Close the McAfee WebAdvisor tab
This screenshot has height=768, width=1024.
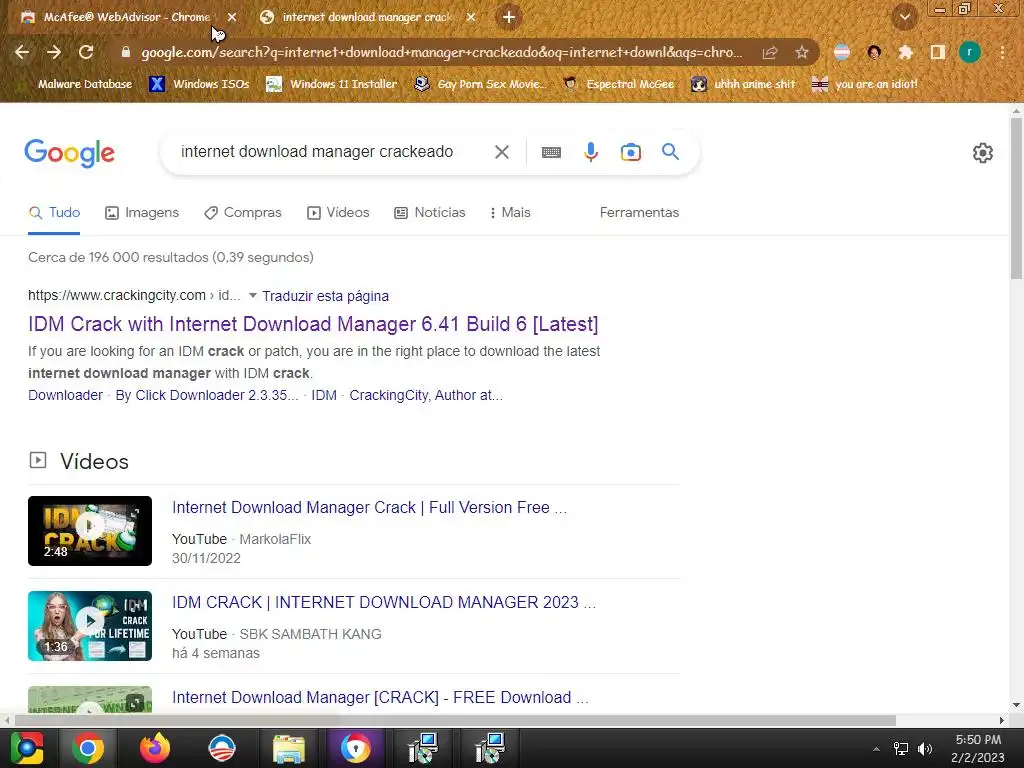[232, 18]
